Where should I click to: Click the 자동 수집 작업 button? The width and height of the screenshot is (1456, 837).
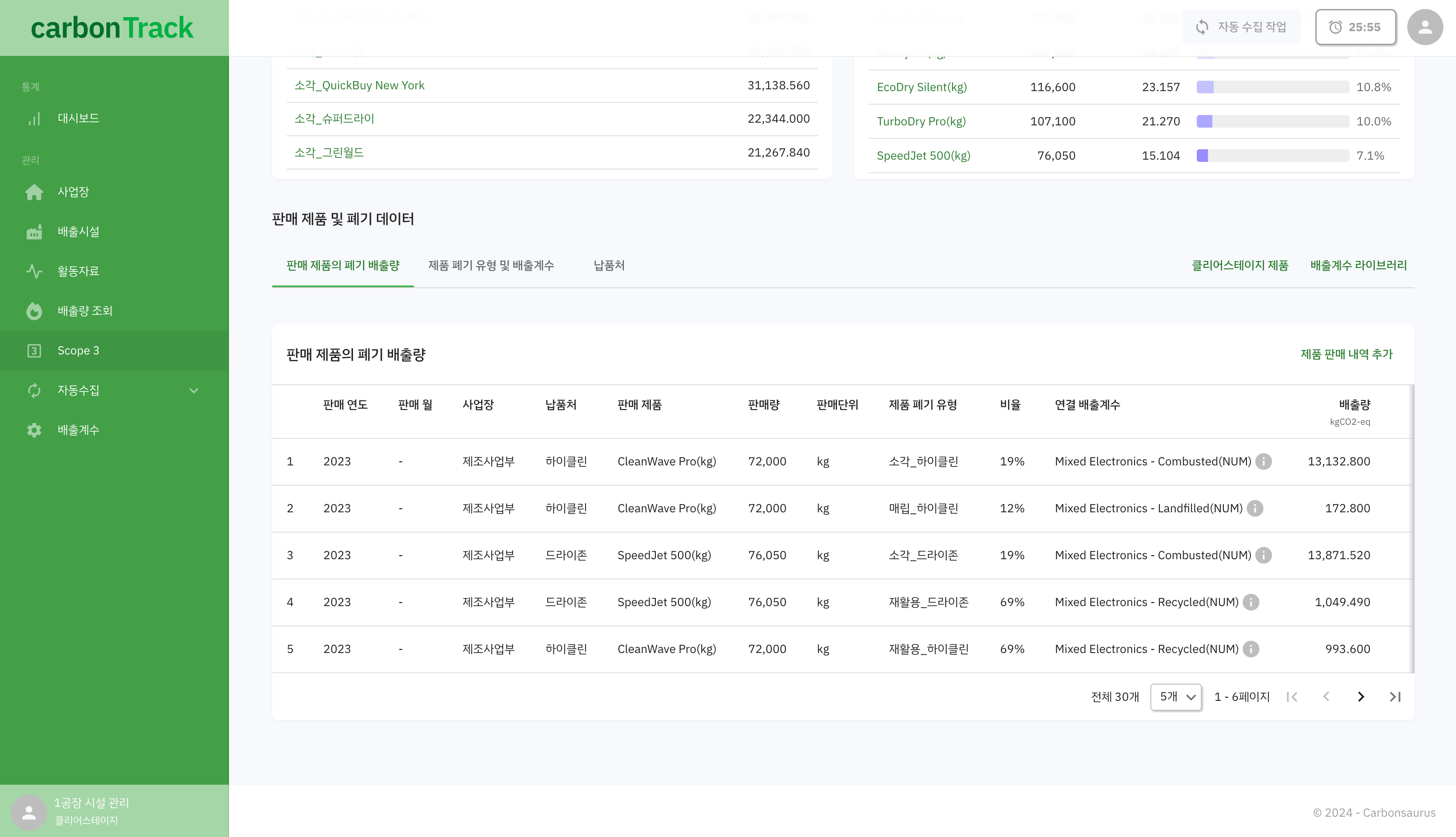(x=1241, y=27)
